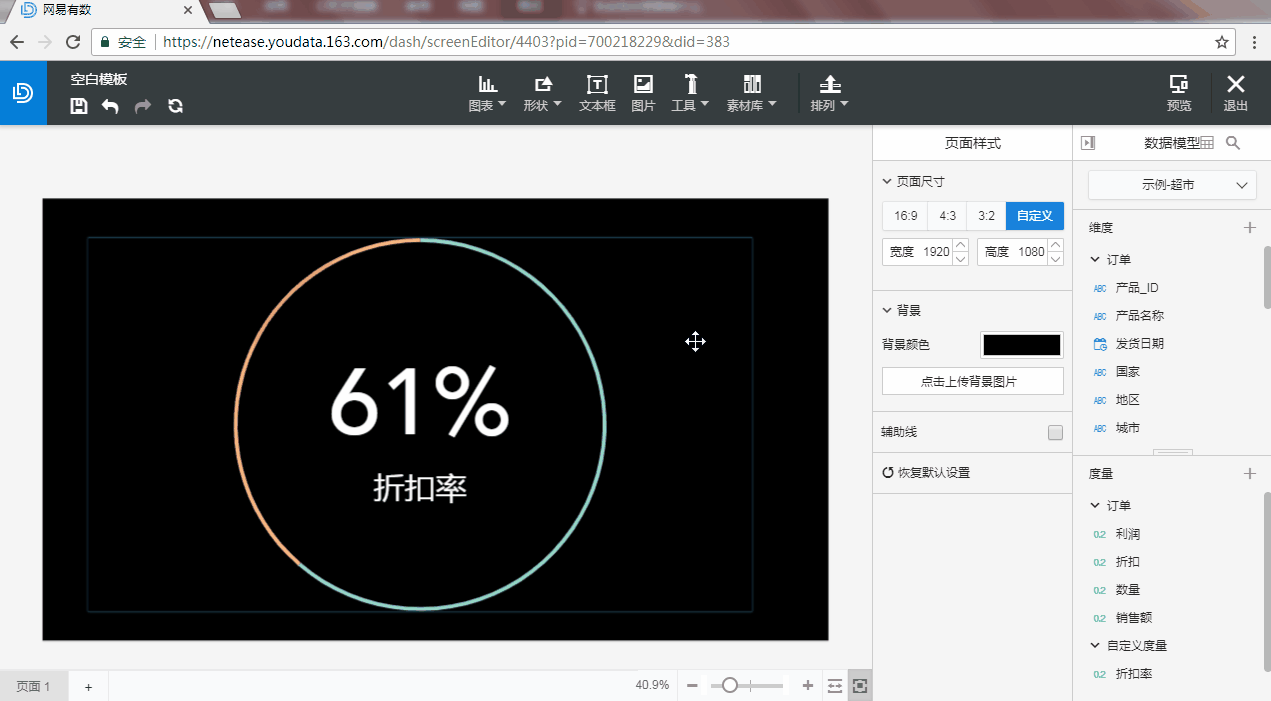The height and width of the screenshot is (701, 1271).
Task: Select the 城市 dimension field
Action: point(1127,428)
